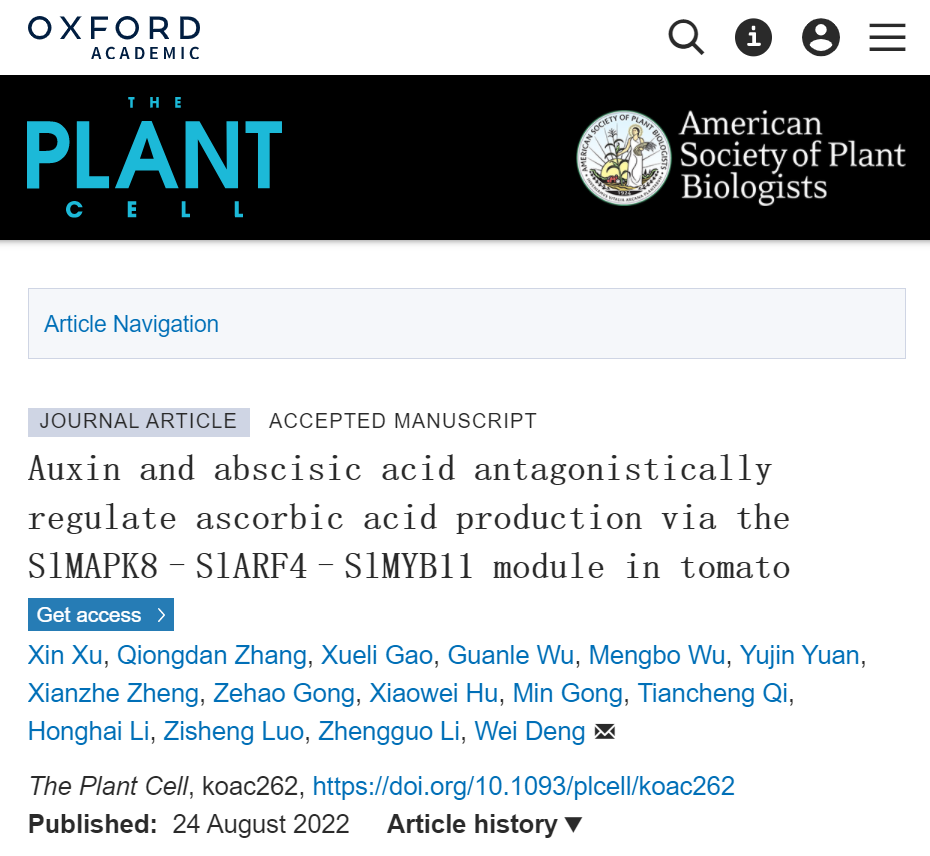Select author Qiongdan Zhang

212,656
